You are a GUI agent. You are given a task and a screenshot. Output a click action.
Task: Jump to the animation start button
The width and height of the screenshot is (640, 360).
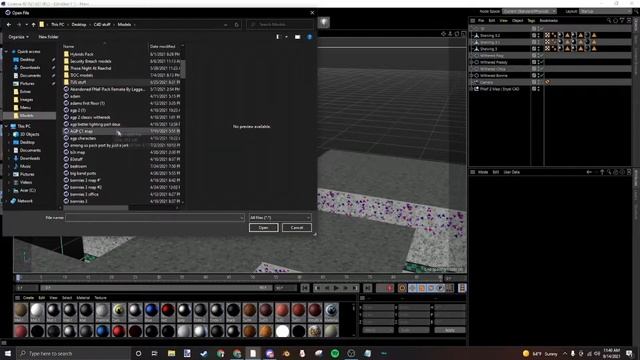(x=305, y=288)
